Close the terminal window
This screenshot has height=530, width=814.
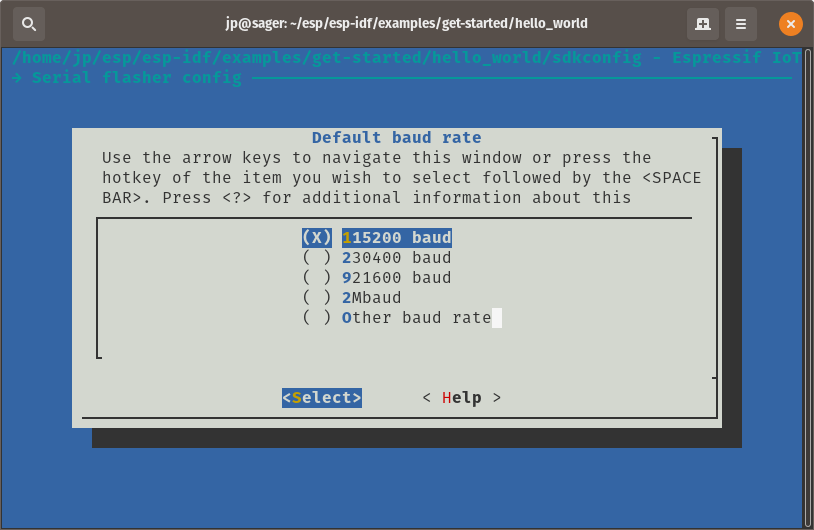point(791,24)
